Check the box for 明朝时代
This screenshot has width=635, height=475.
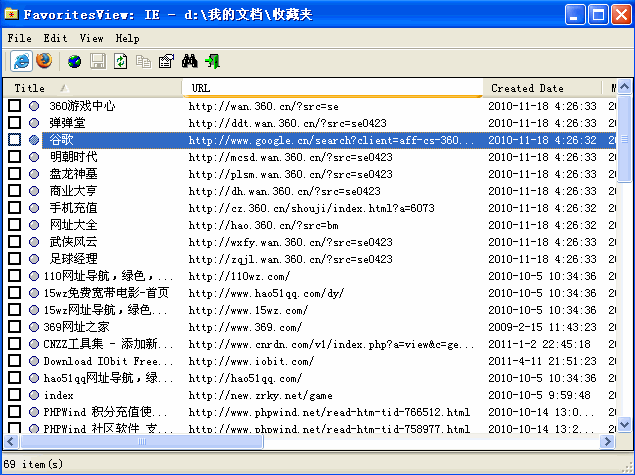[15, 157]
